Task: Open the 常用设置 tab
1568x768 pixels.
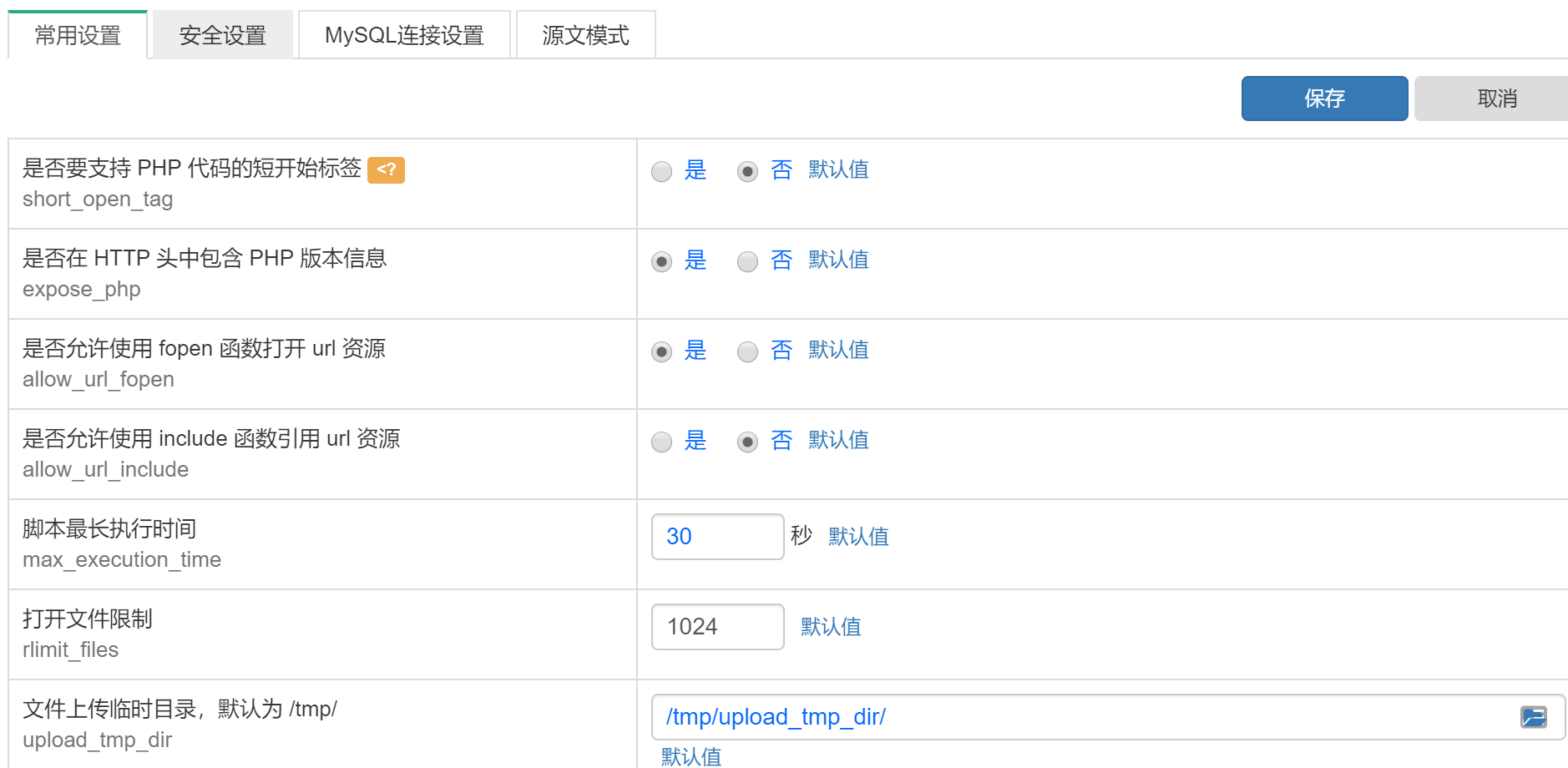Action: [78, 35]
